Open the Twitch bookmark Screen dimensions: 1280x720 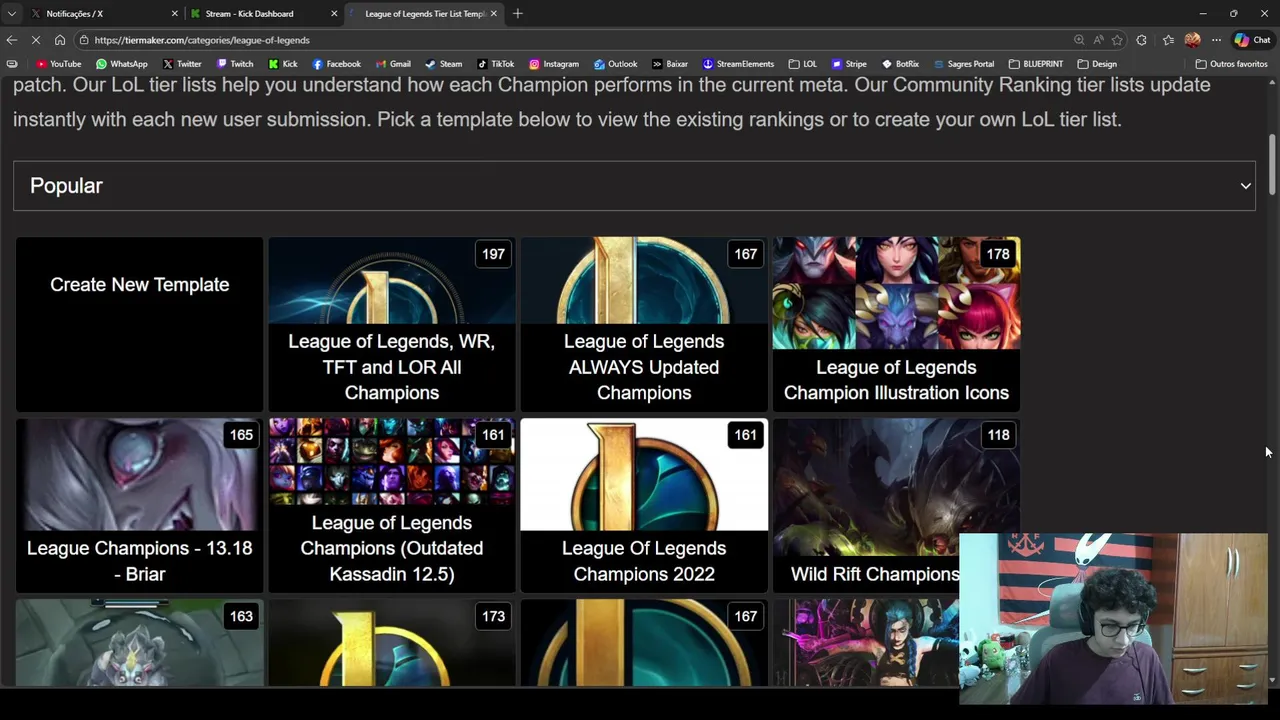pos(235,64)
